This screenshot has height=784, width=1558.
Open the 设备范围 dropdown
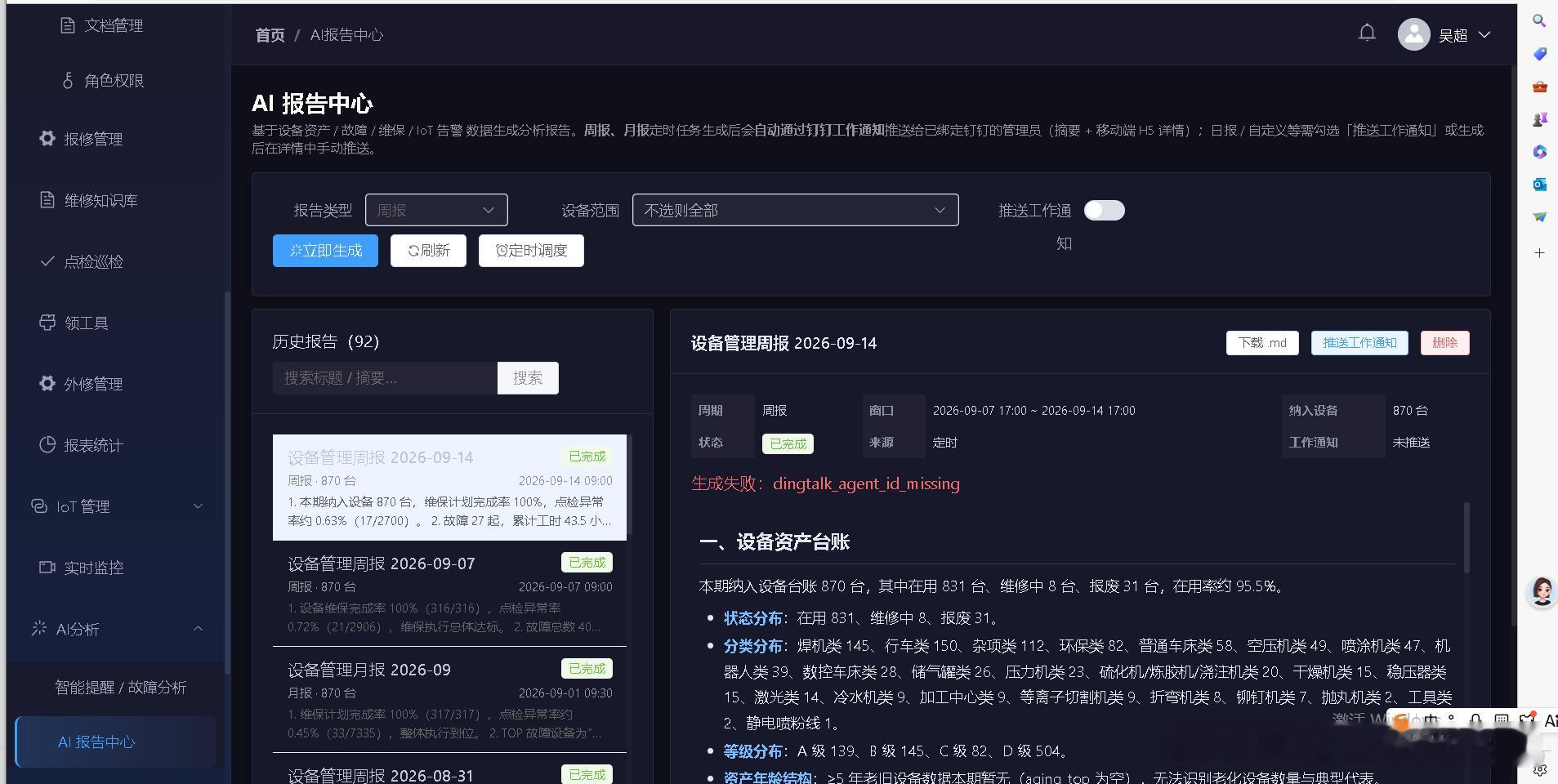point(795,210)
